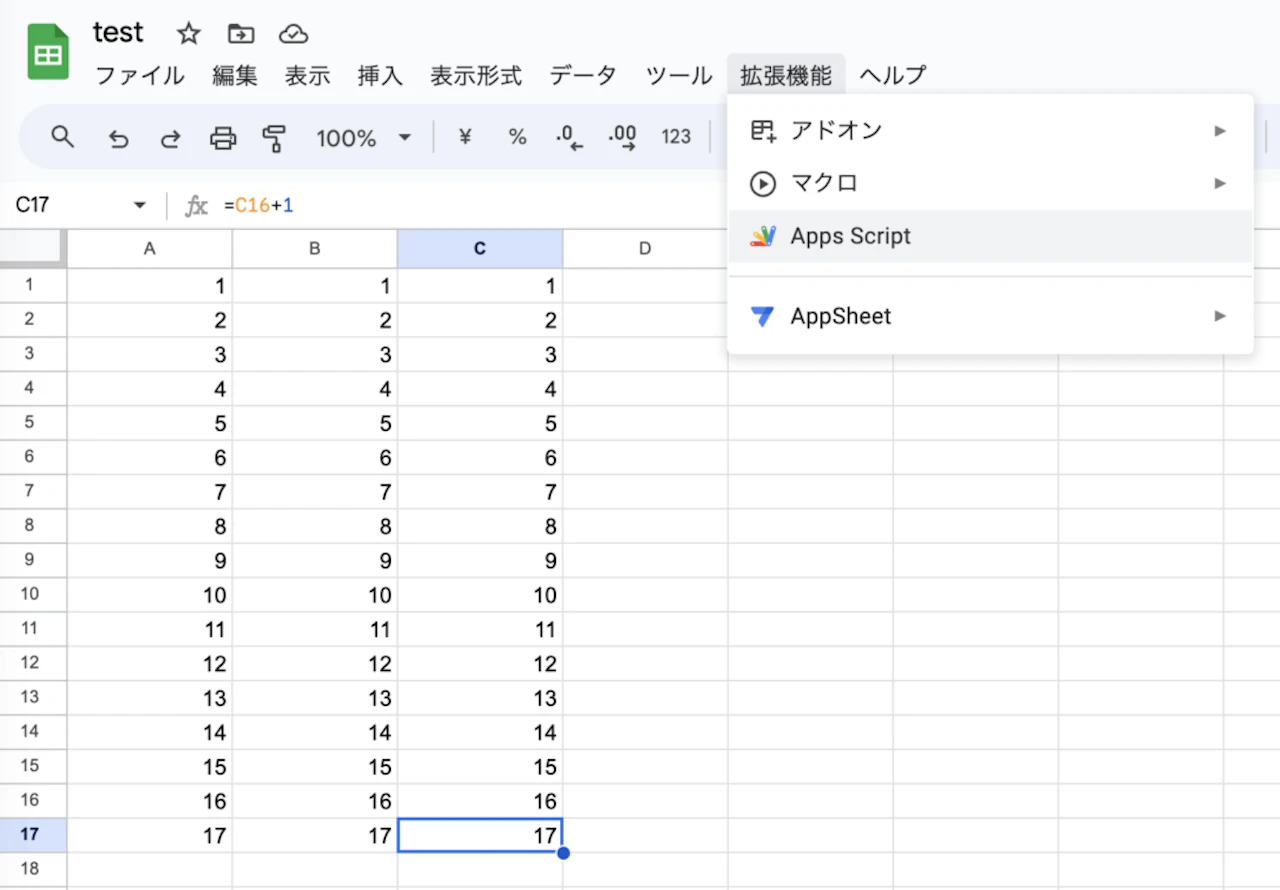Click the formula bar =C16+1
This screenshot has height=890, width=1280.
(258, 205)
